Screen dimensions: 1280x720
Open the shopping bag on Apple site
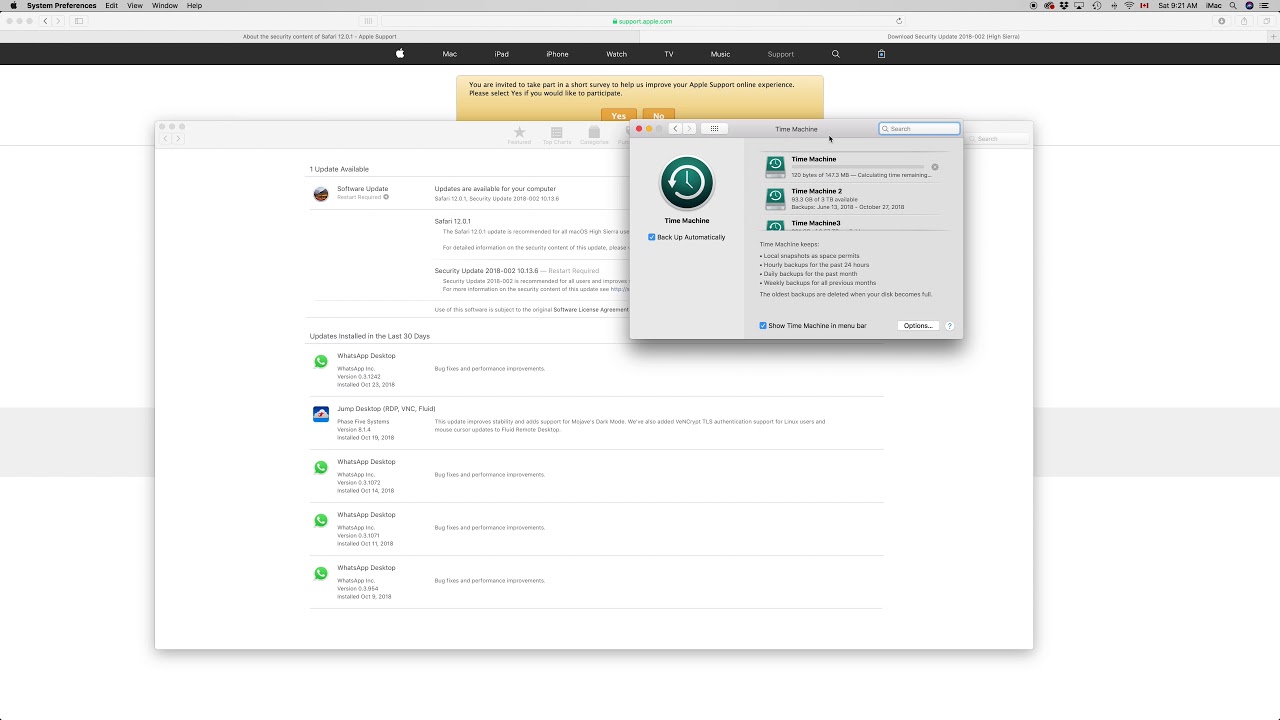[881, 54]
